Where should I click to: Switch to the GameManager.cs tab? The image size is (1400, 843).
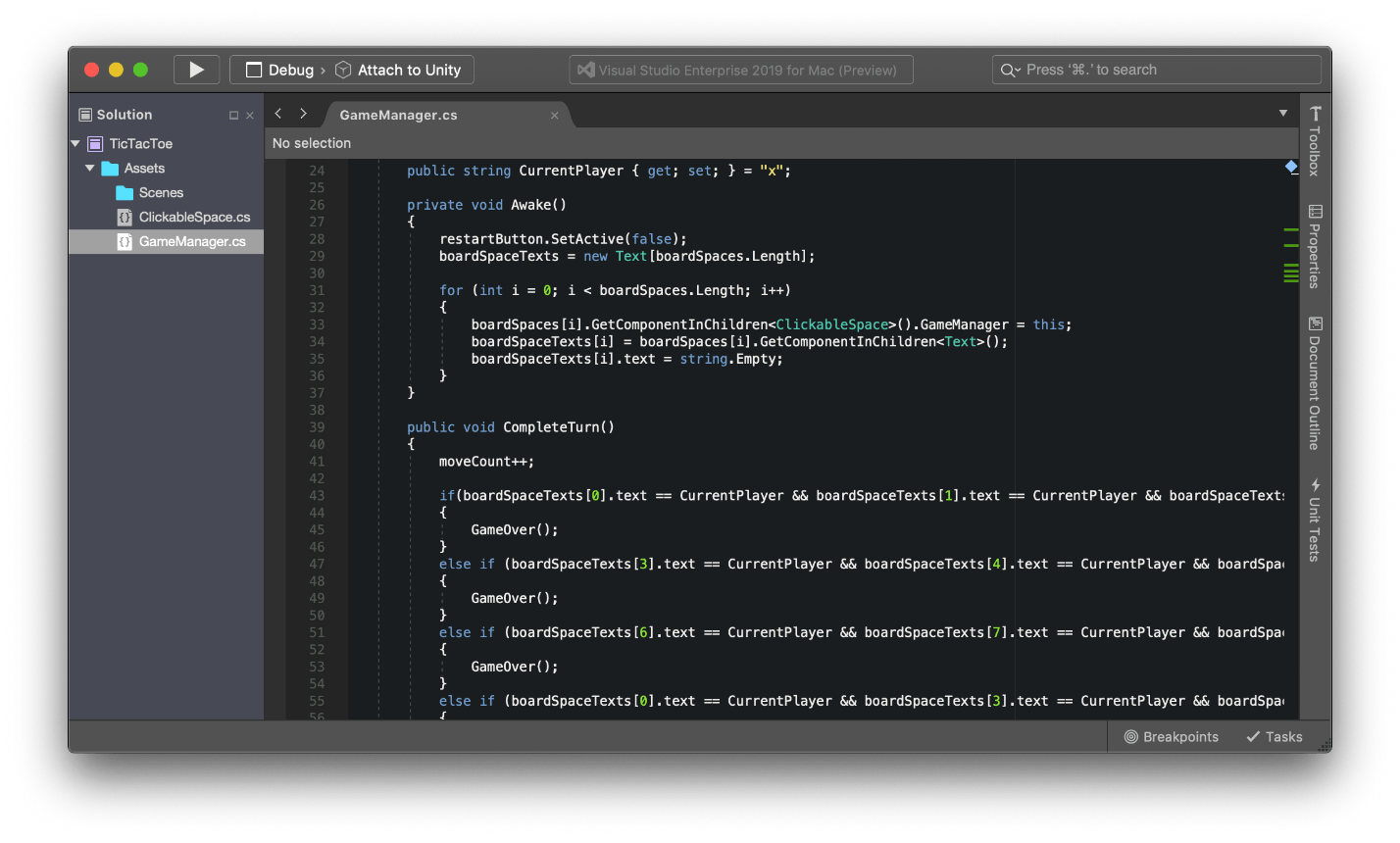(397, 115)
